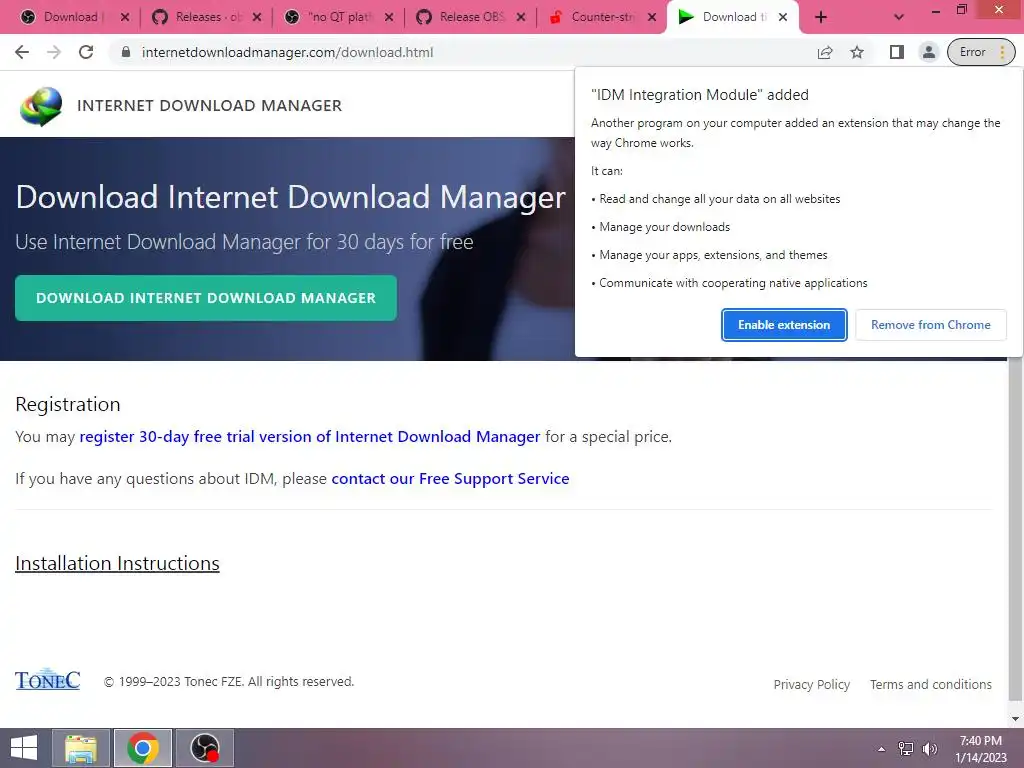The height and width of the screenshot is (768, 1024).
Task: Bookmark this page with the star icon
Action: click(857, 52)
